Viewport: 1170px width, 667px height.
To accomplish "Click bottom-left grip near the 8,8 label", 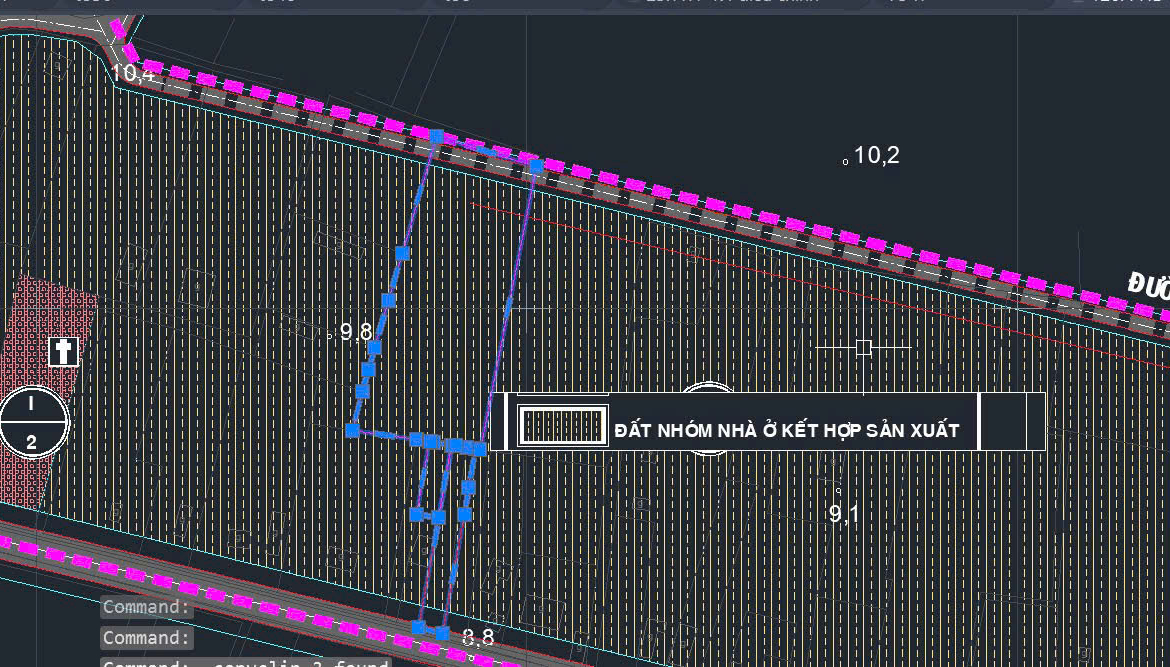I will pyautogui.click(x=419, y=627).
